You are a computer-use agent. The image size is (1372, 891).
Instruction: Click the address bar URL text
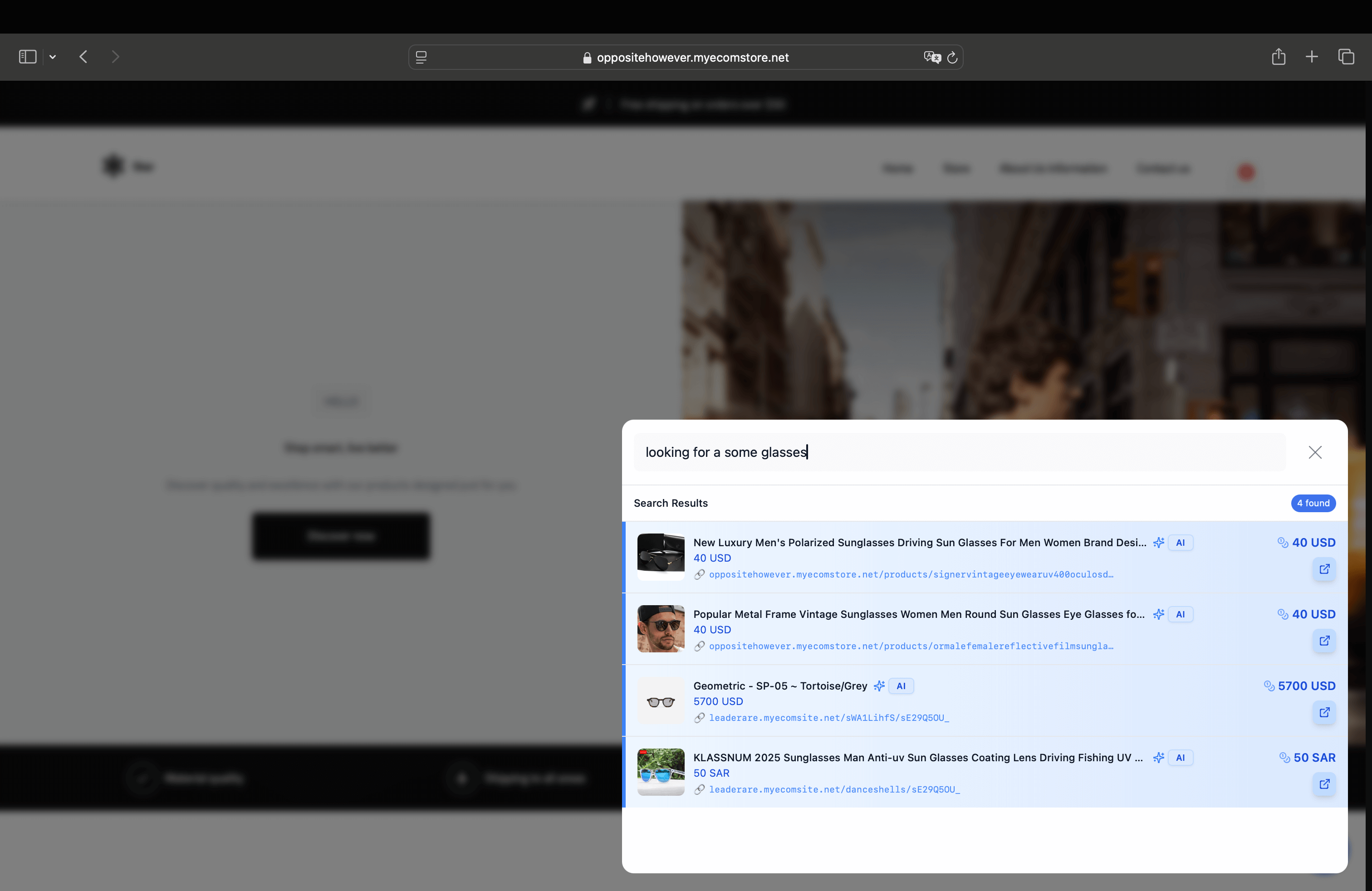click(x=692, y=58)
